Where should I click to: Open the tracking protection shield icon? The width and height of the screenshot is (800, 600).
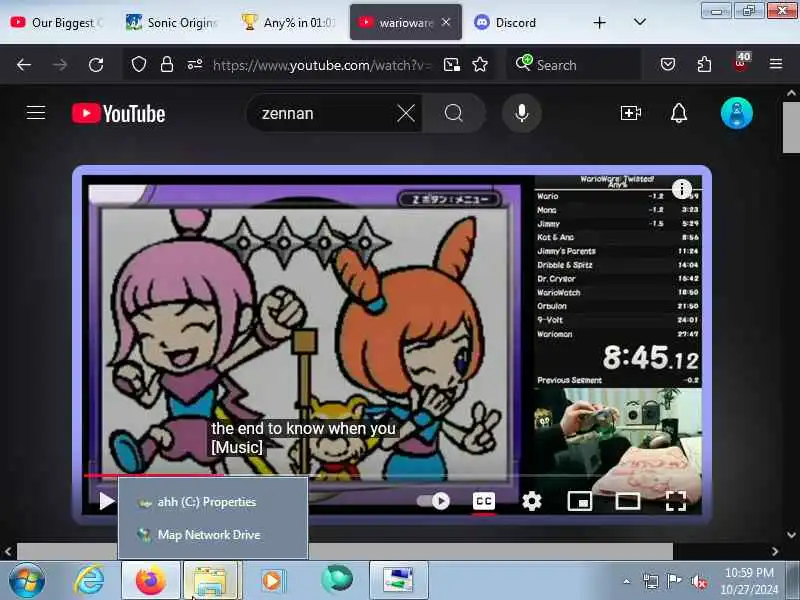139,64
